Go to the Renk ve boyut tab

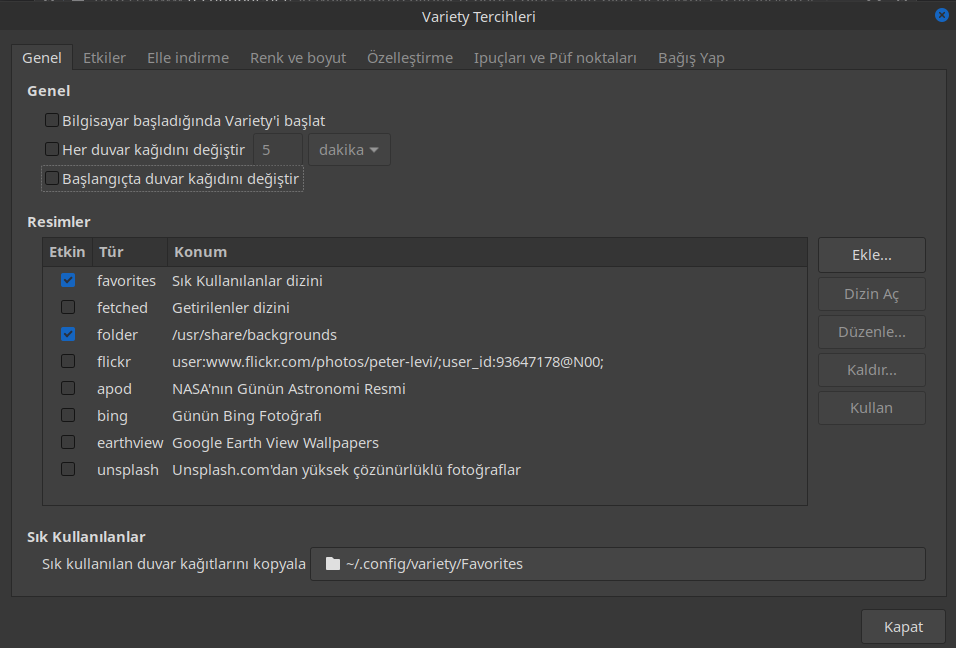[x=298, y=58]
